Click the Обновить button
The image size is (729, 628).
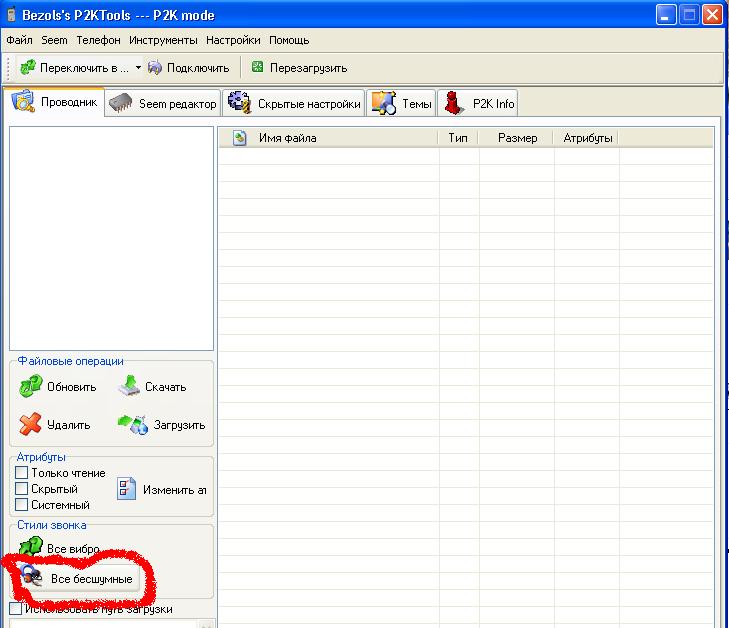point(58,387)
